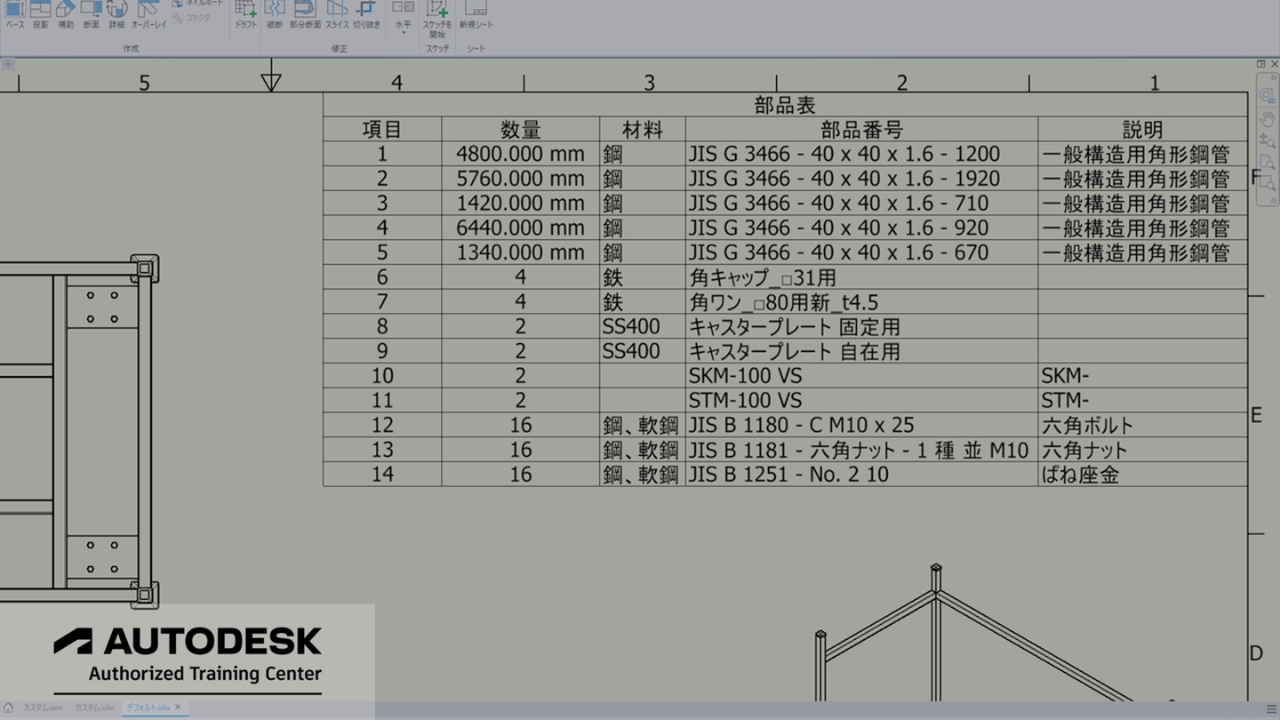The width and height of the screenshot is (1280, 720).
Task: Click the 部品番号 column header
Action: pos(862,129)
